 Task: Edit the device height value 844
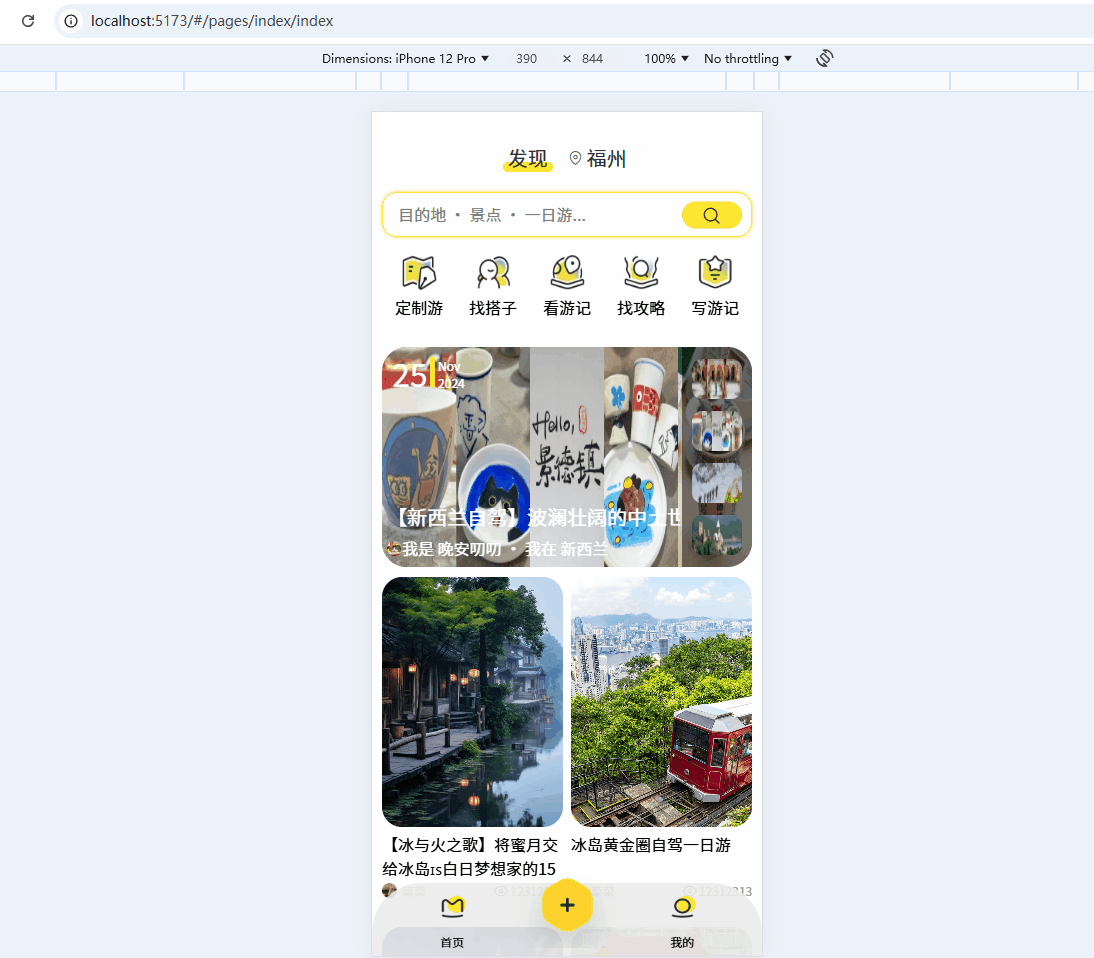click(592, 59)
